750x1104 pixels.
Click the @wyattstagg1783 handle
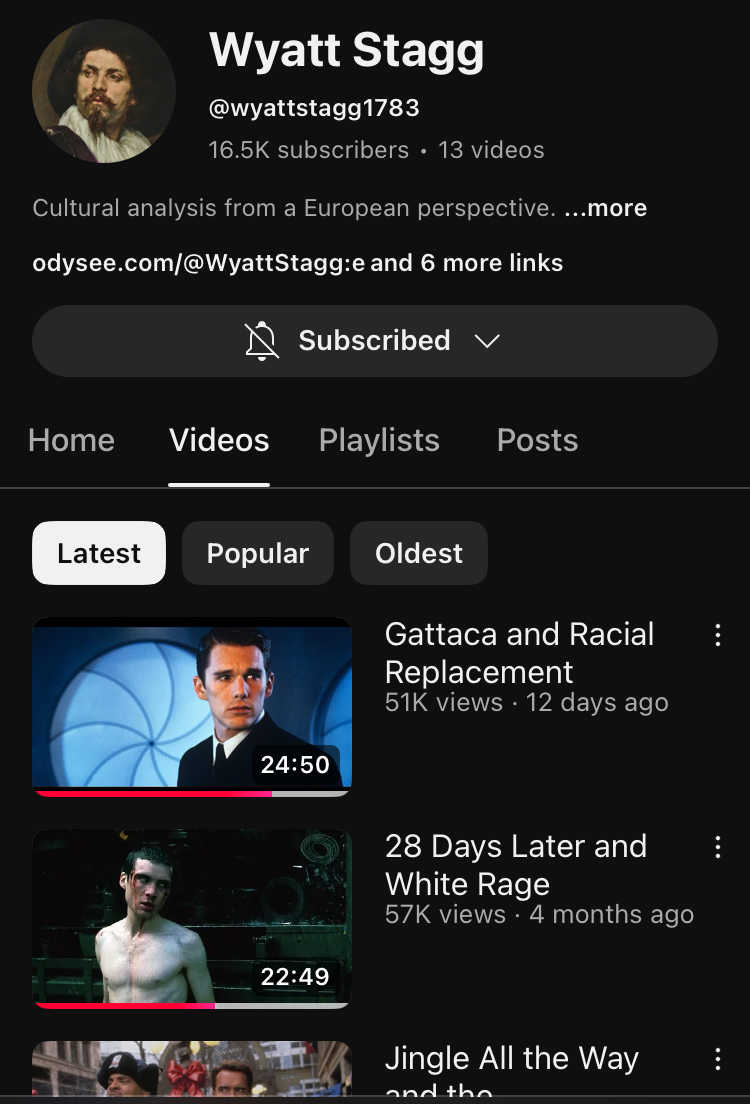(x=314, y=108)
